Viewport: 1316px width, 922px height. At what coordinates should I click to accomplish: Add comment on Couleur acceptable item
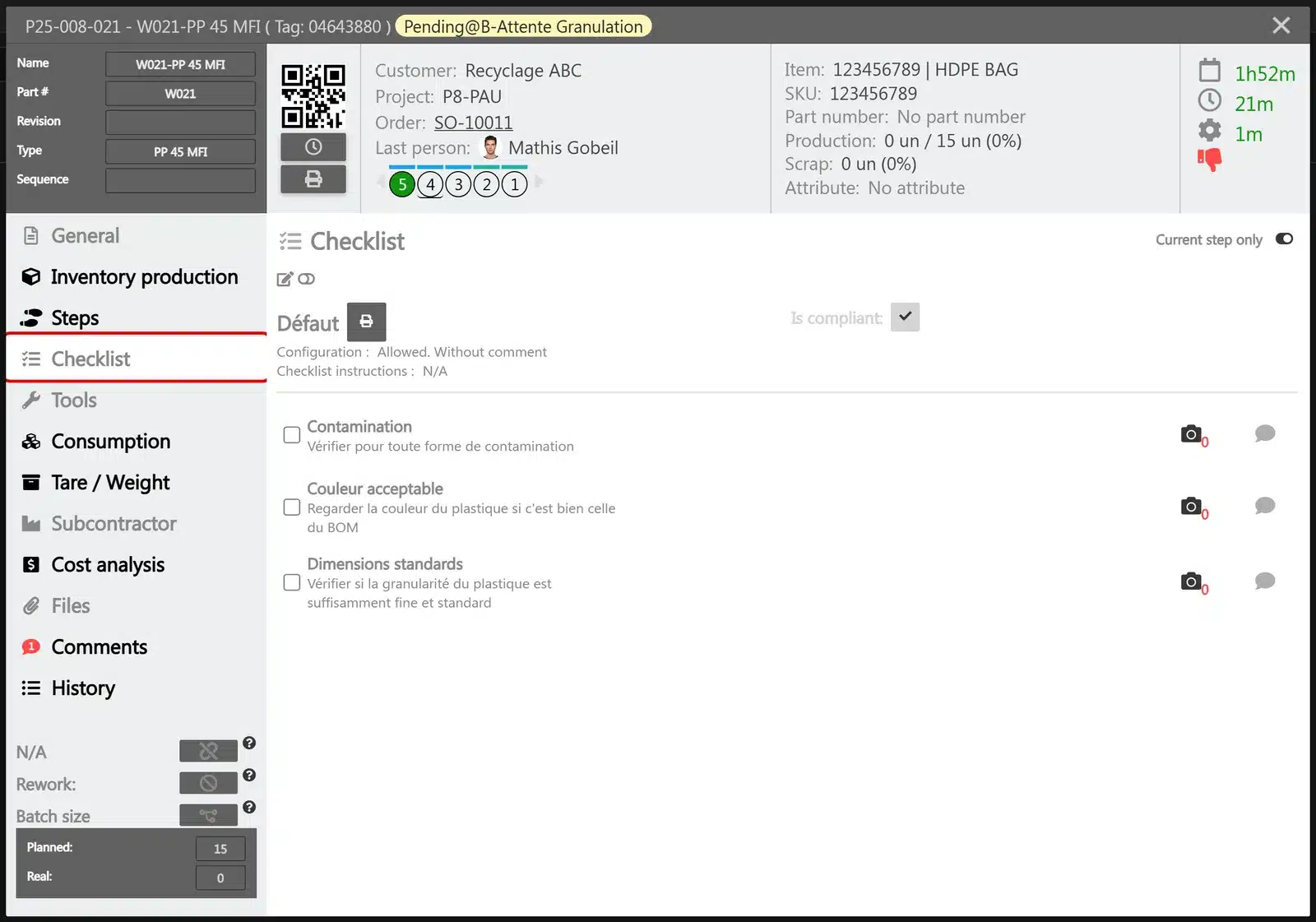[1265, 505]
